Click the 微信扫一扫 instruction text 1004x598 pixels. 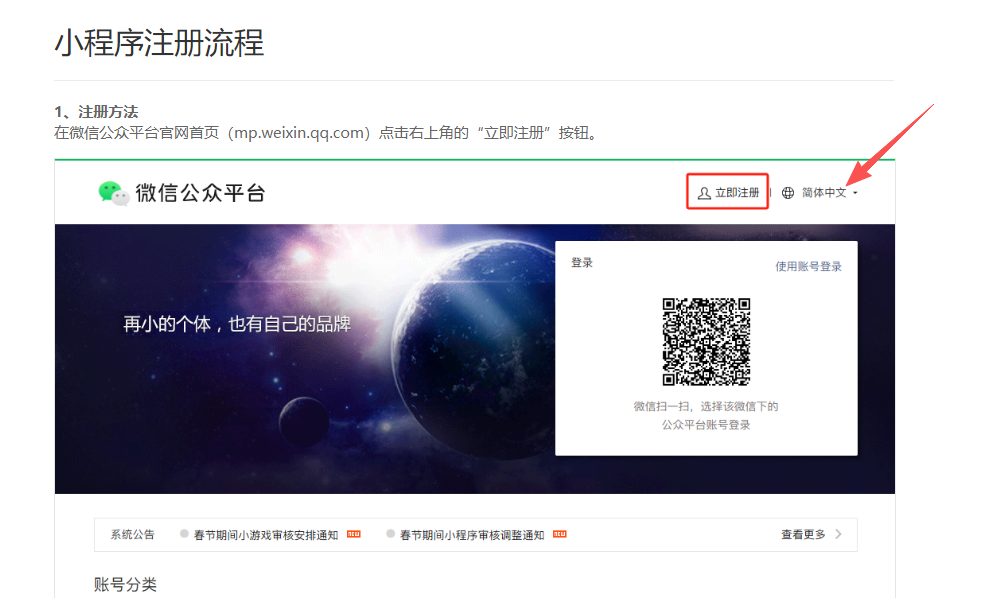(x=706, y=407)
